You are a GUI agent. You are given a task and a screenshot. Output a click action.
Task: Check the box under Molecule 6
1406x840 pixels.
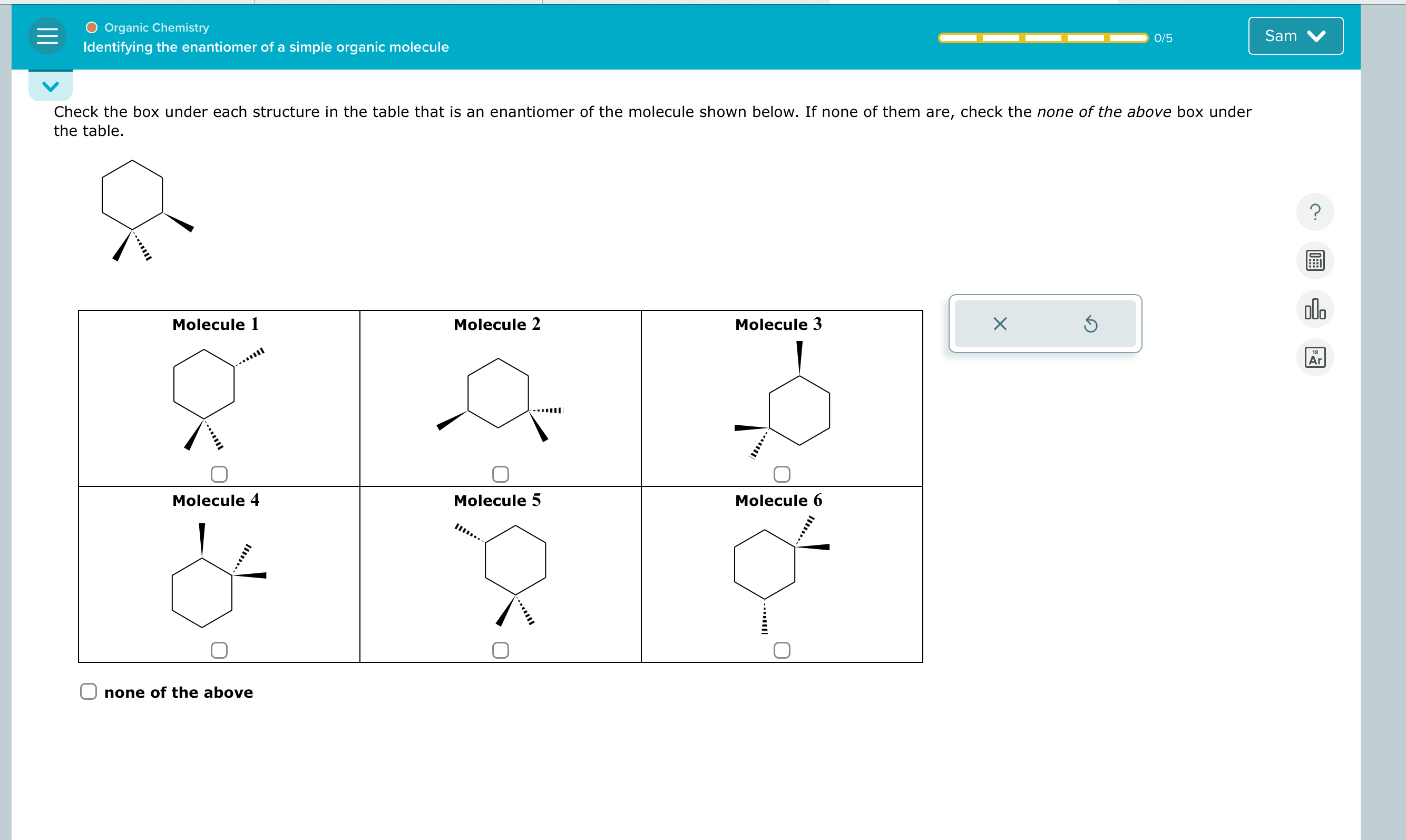781,650
